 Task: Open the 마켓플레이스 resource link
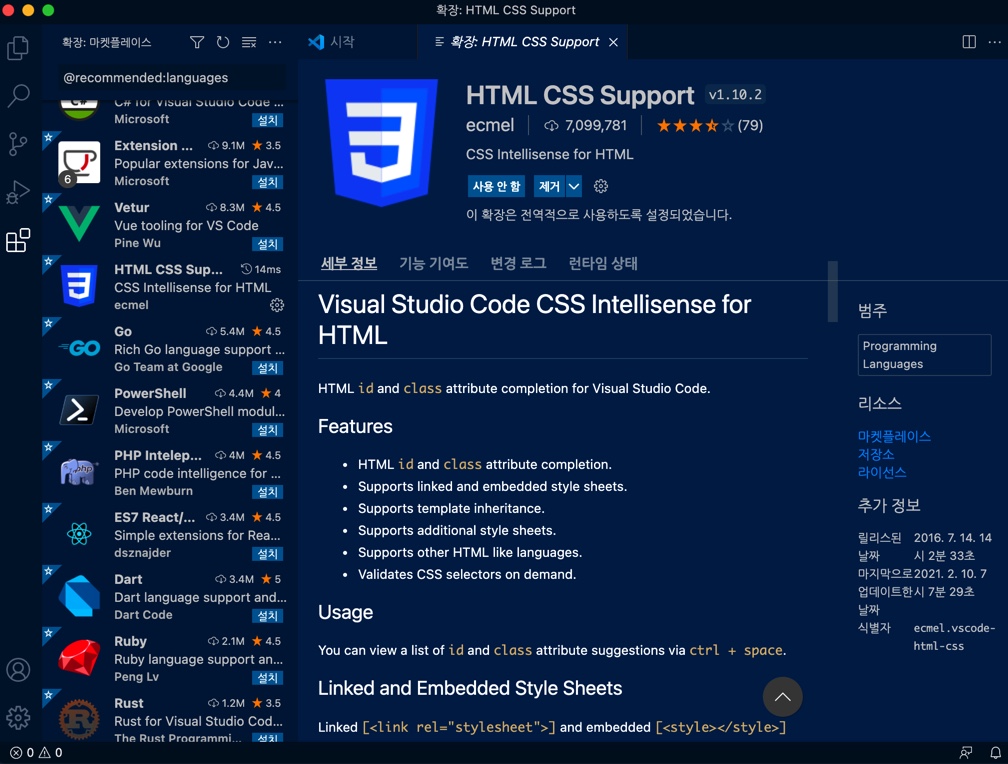[894, 436]
